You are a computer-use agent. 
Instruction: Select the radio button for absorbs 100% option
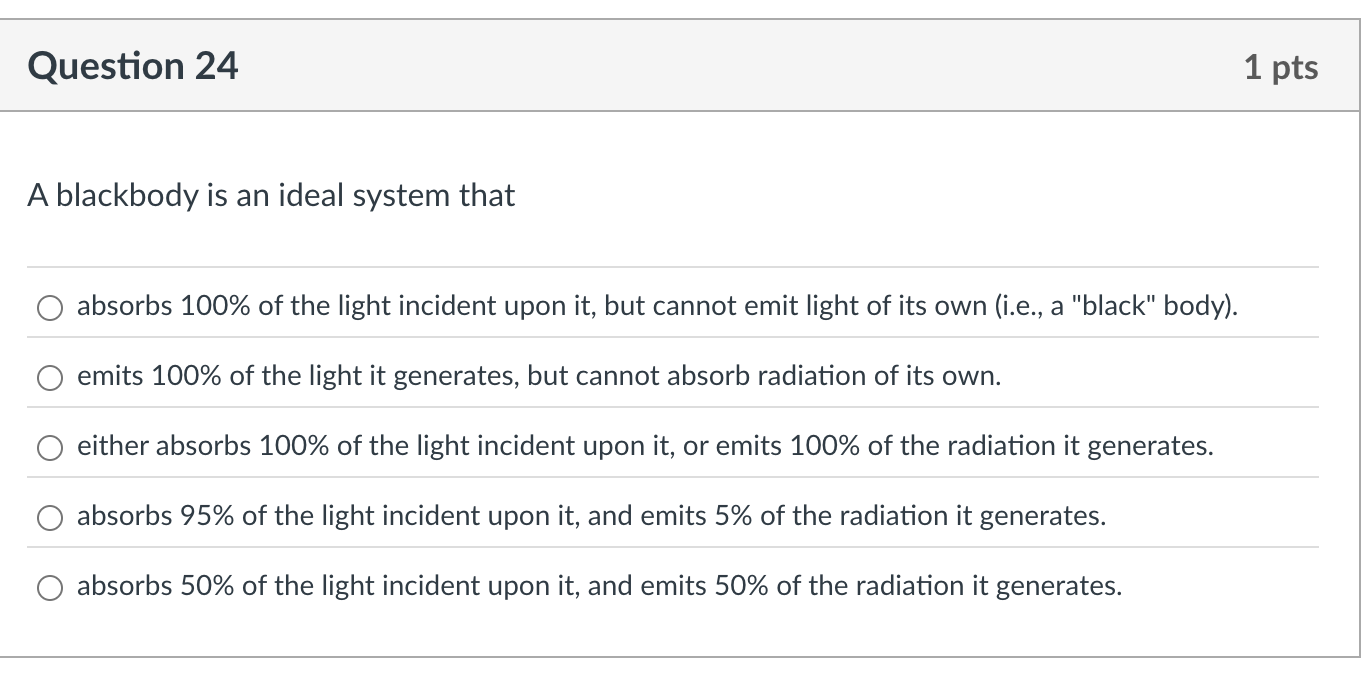49,307
